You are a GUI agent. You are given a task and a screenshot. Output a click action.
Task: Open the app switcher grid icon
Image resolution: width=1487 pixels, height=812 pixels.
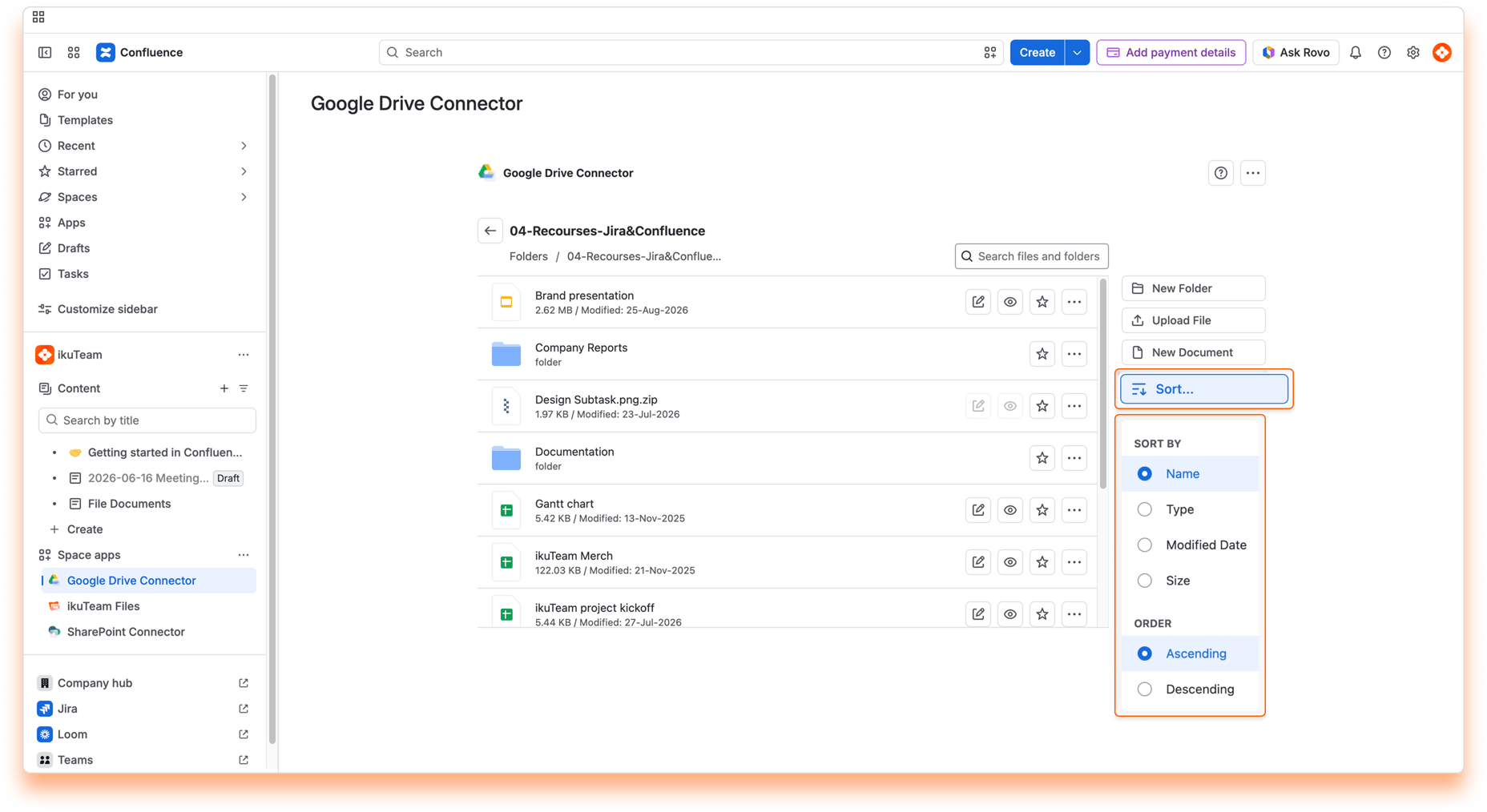click(74, 52)
